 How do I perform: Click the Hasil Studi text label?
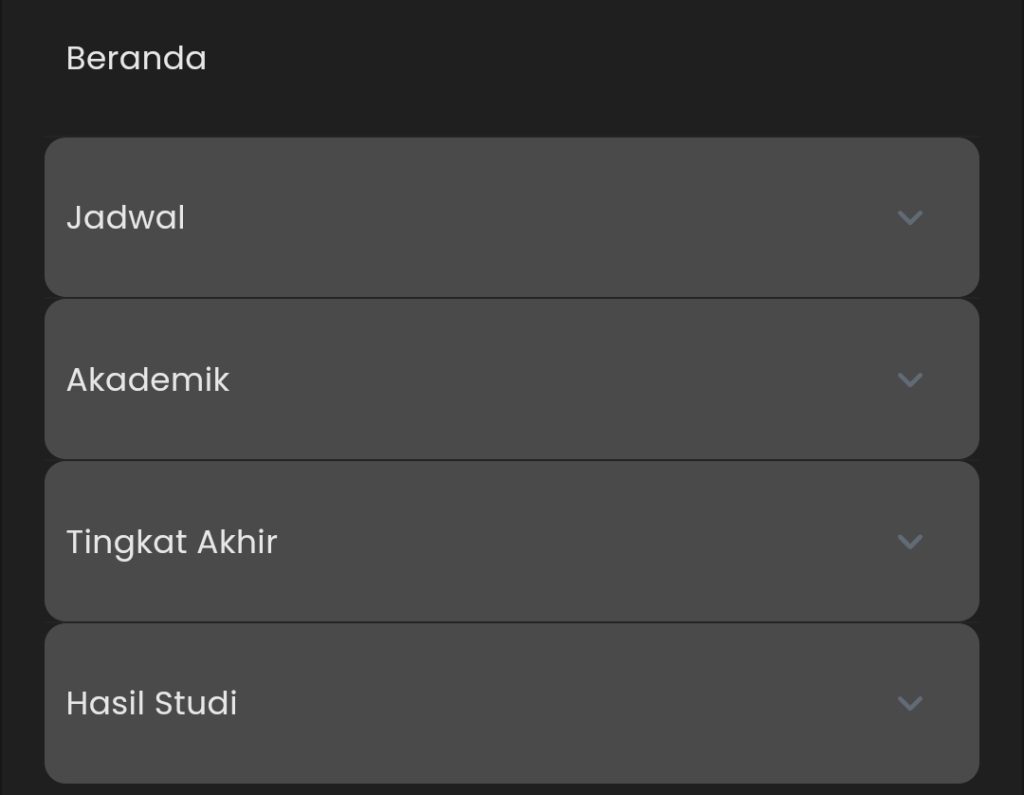pos(151,704)
